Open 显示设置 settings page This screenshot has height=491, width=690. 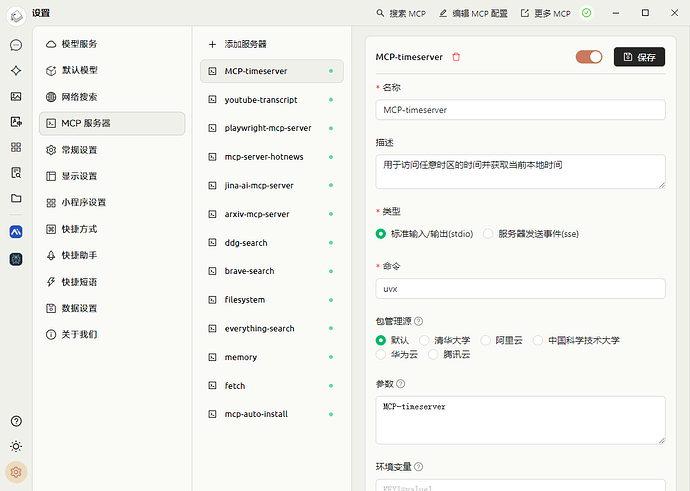tap(112, 176)
